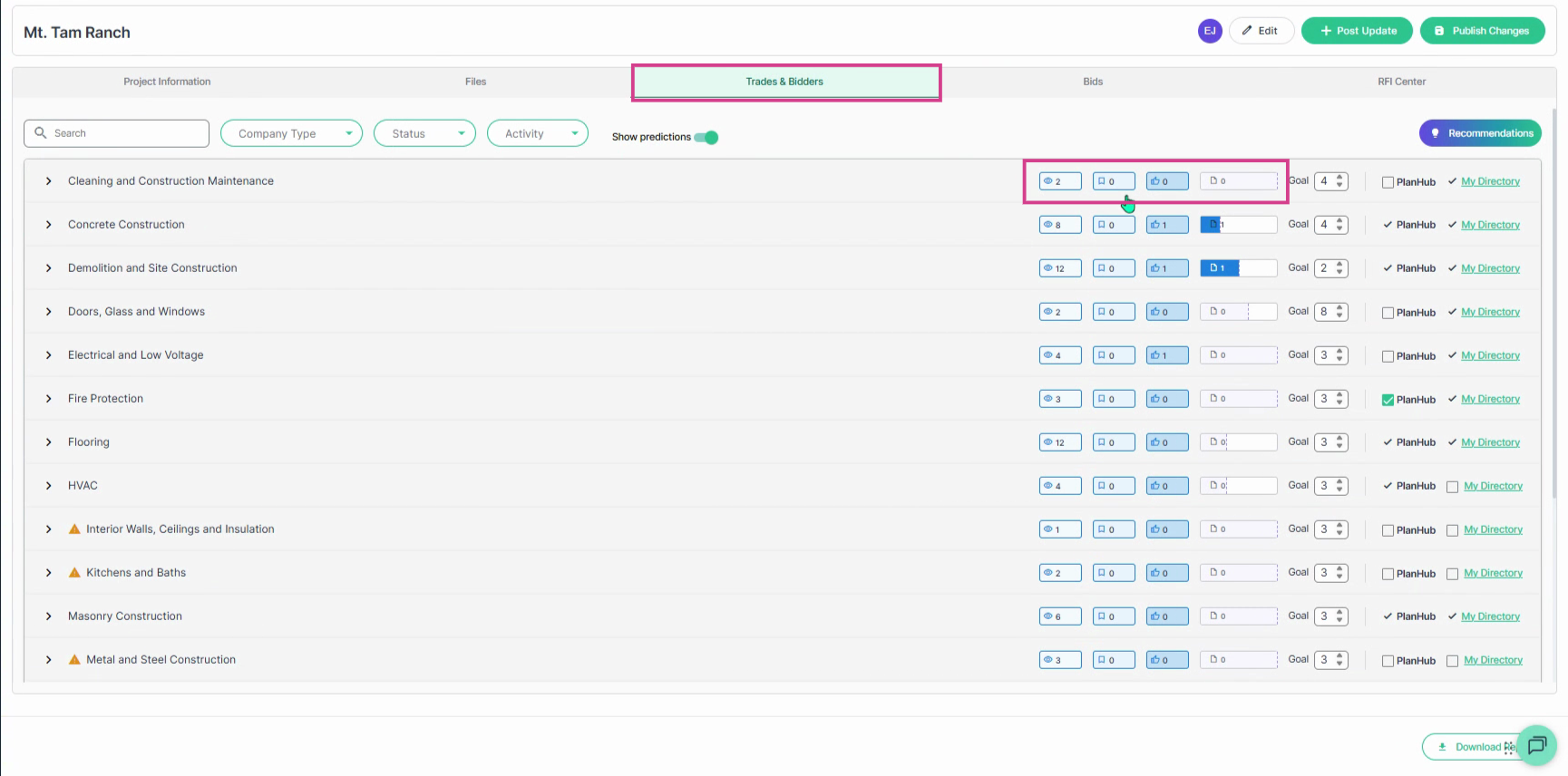Uncheck PlanHub for Fire Protection

click(1388, 400)
